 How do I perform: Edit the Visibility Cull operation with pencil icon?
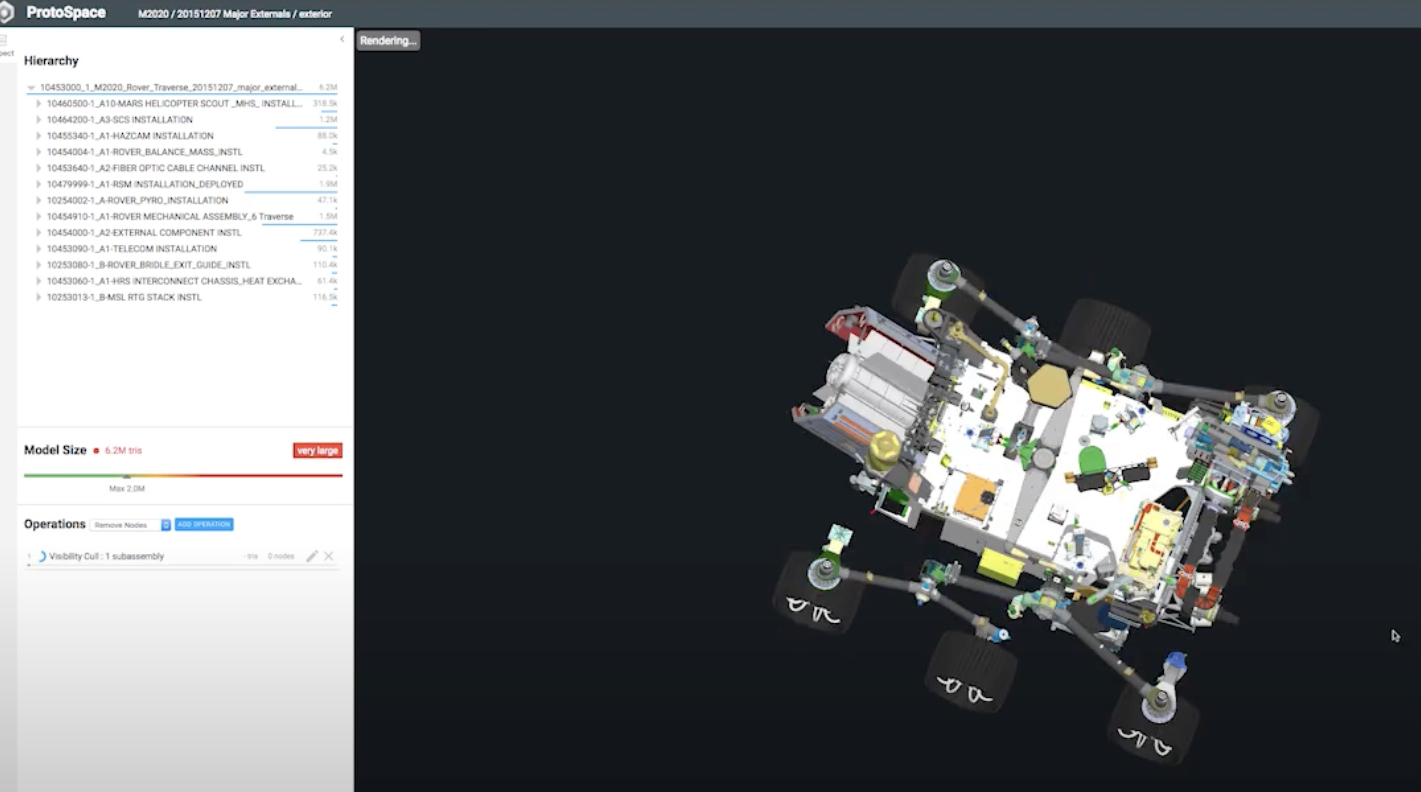312,556
